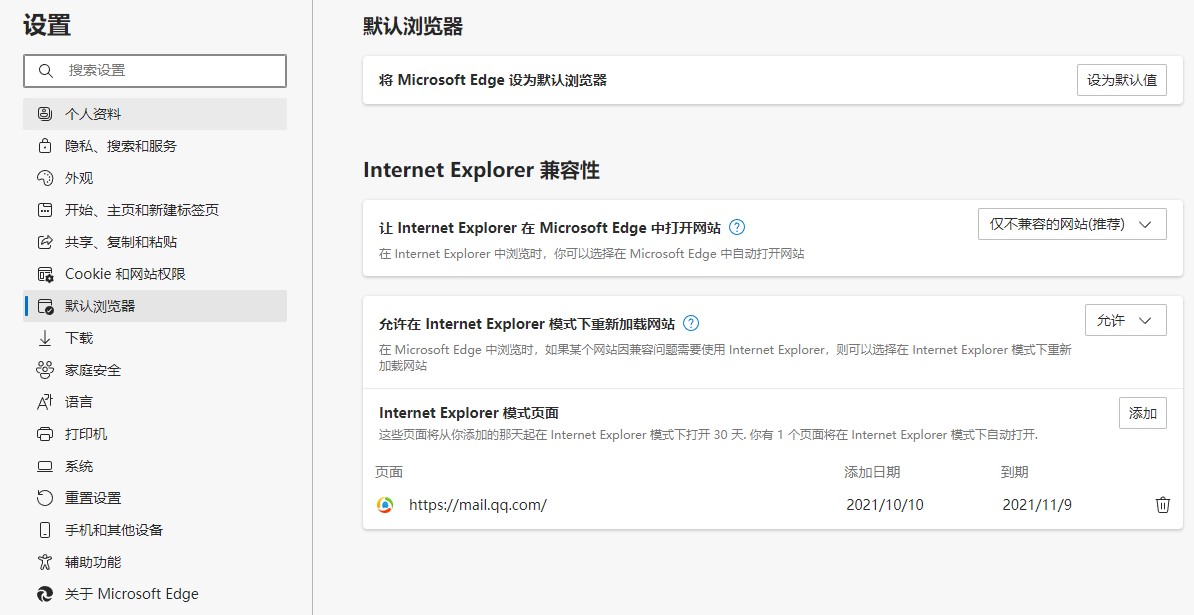This screenshot has width=1194, height=615.
Task: Click the 搜索设置 search field
Action: tap(155, 71)
